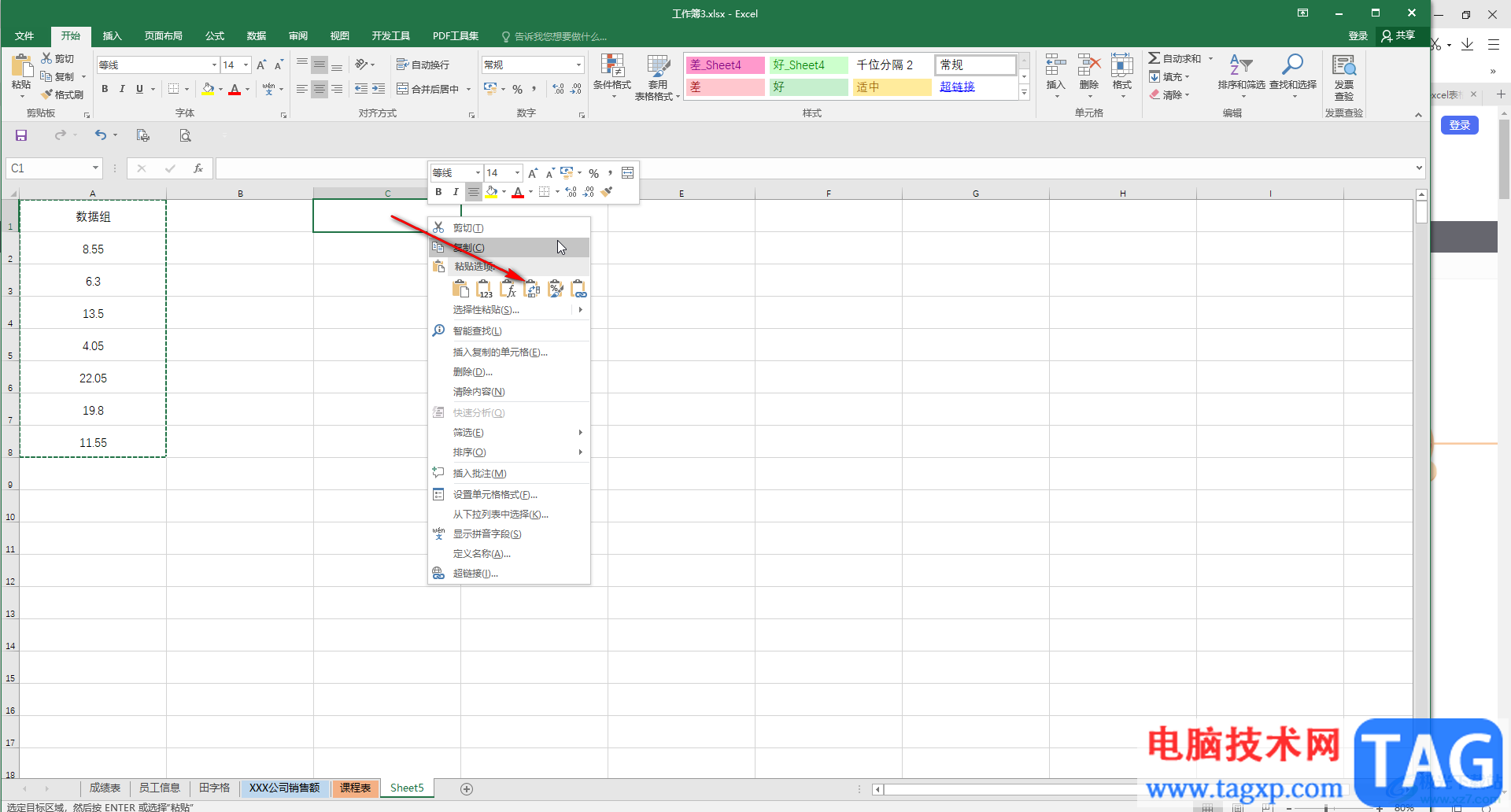Click in the formula bar input
Screen dimensions: 1511x812
pyautogui.click(x=815, y=168)
